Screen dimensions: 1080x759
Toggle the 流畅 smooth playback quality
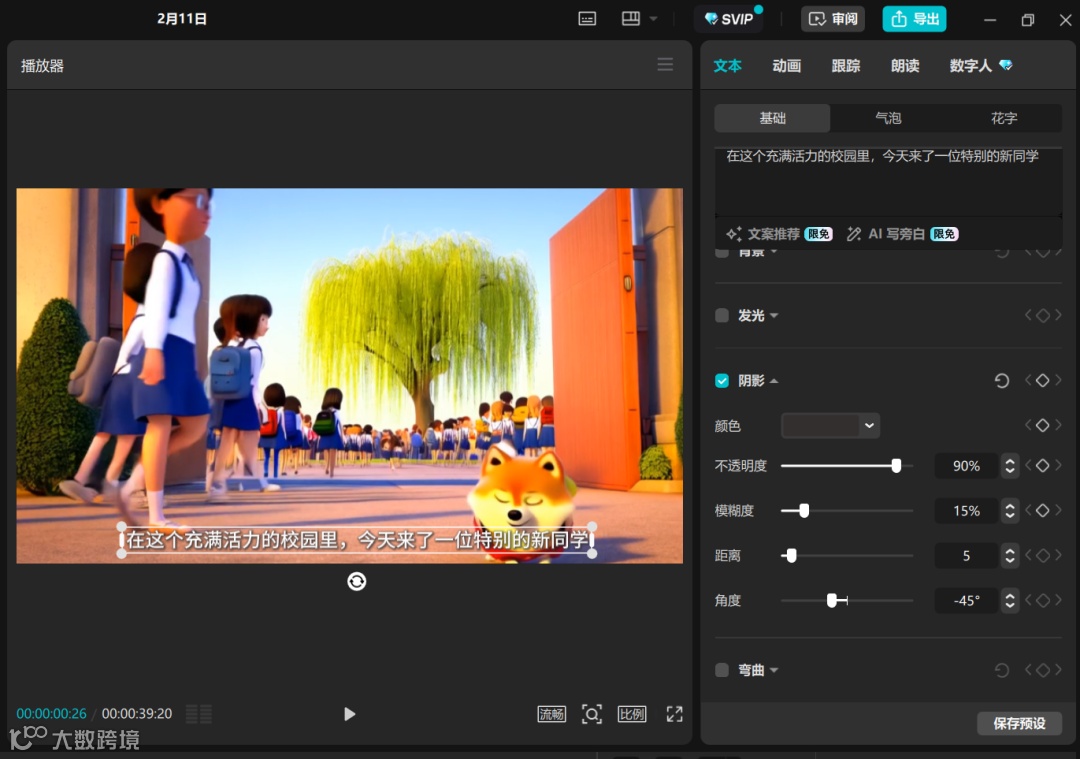click(551, 714)
